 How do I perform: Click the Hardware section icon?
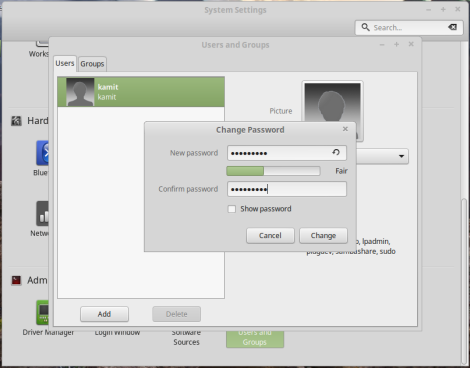click(16, 121)
